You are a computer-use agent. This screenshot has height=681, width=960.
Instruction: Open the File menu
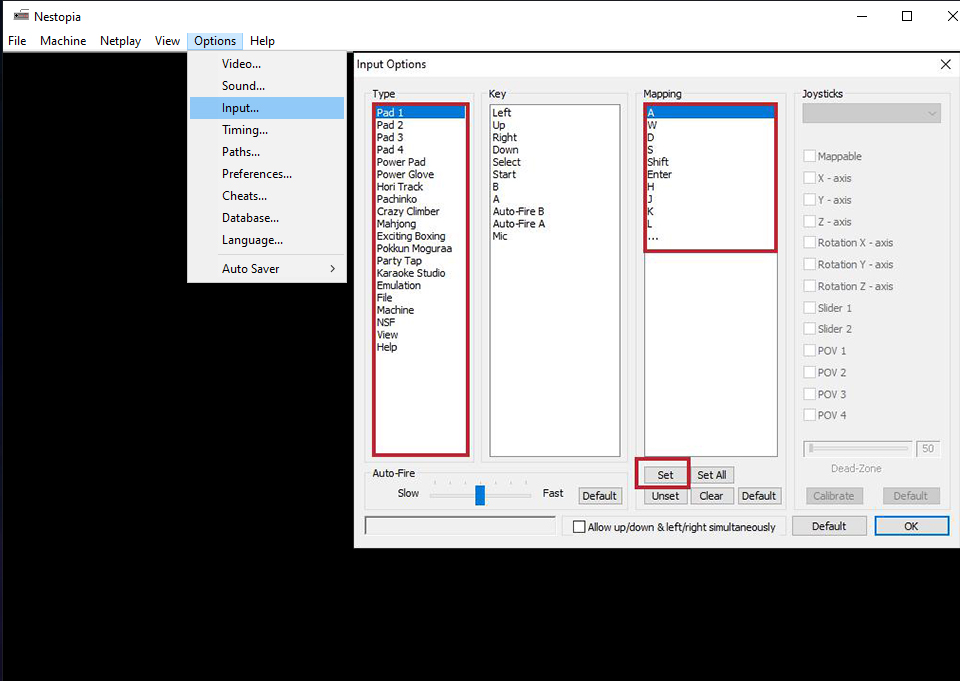point(17,41)
